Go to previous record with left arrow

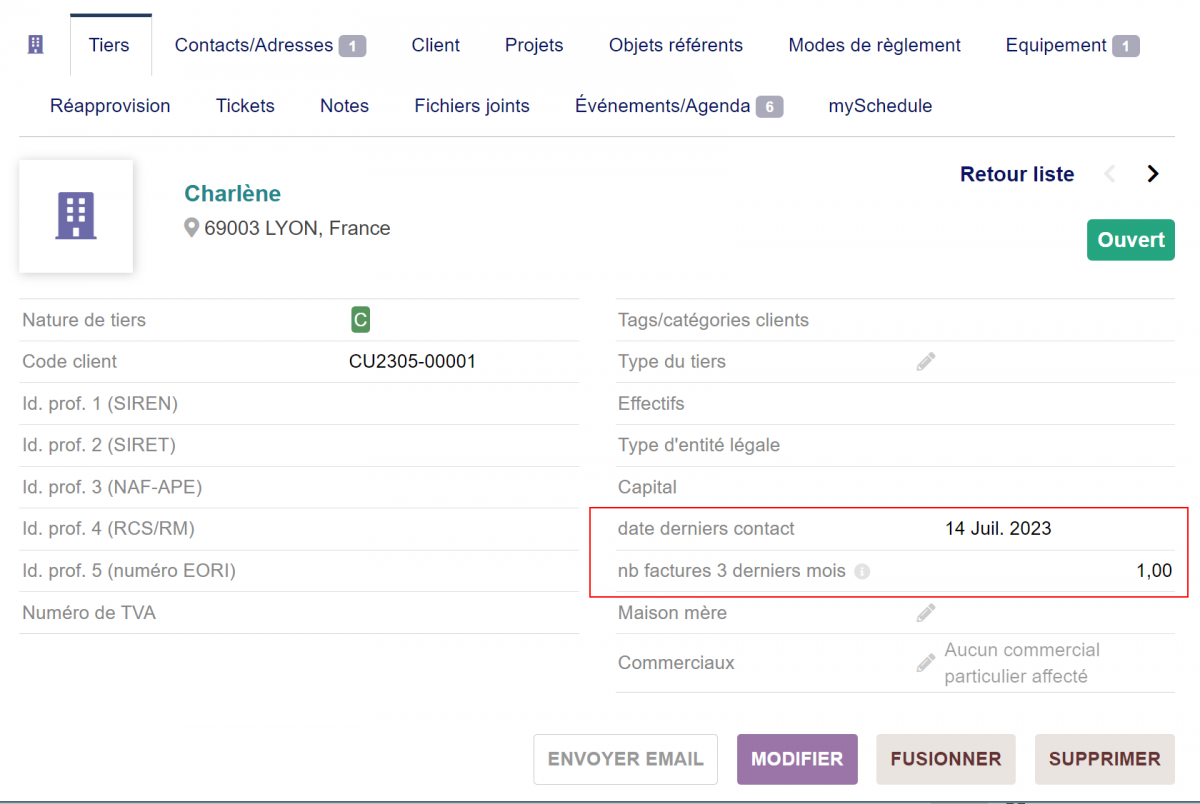1110,174
